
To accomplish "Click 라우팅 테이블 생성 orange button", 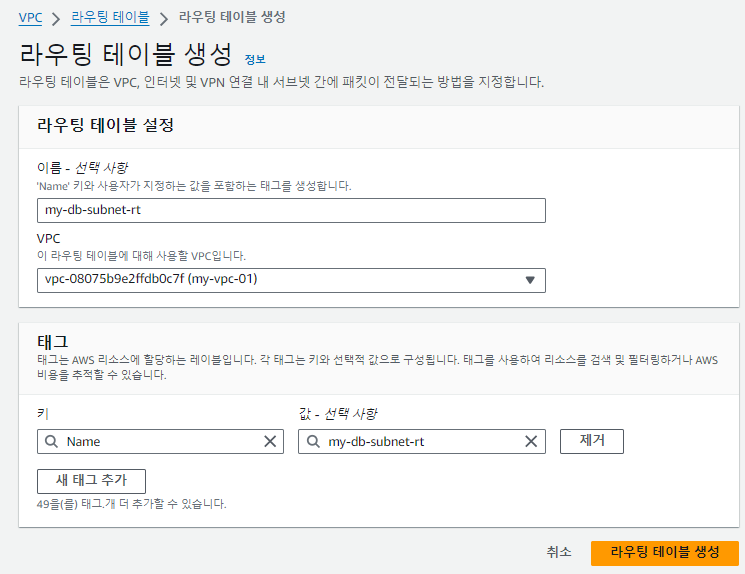I will pos(665,553).
